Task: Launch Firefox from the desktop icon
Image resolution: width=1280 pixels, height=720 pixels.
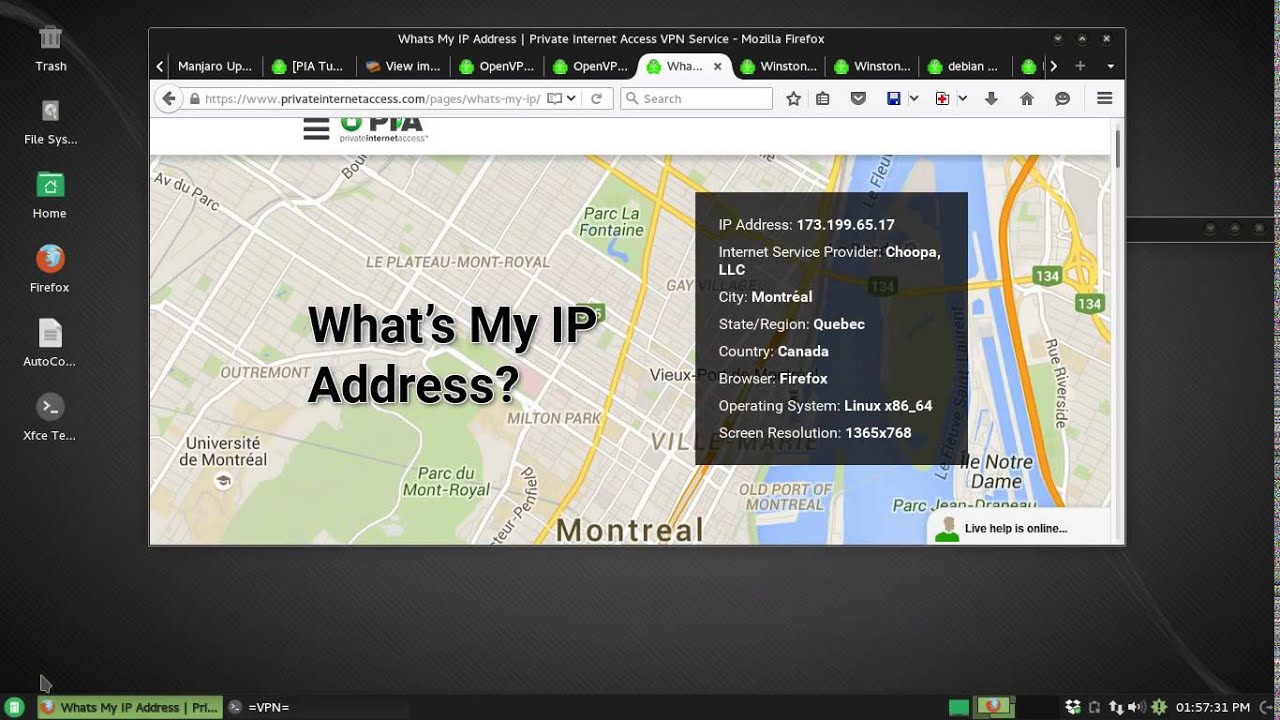Action: [x=50, y=270]
